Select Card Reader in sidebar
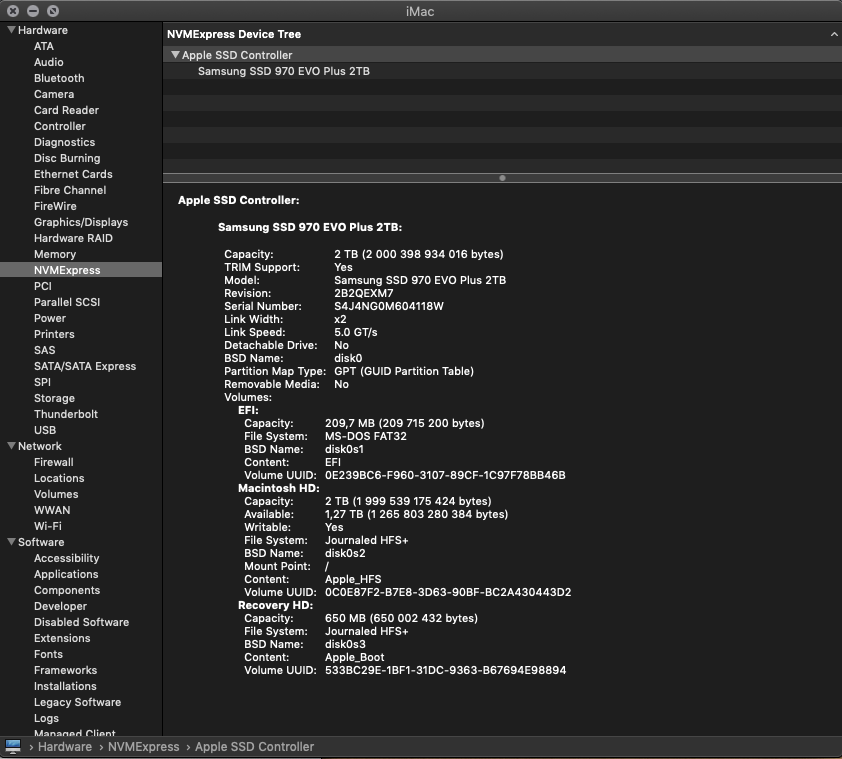The image size is (842, 759). (66, 110)
